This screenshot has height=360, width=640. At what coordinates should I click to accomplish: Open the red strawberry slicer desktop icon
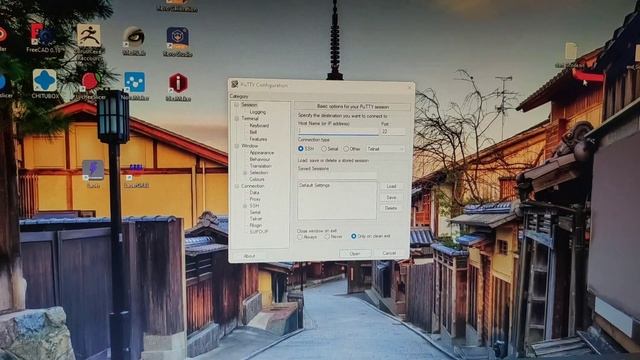coord(90,85)
